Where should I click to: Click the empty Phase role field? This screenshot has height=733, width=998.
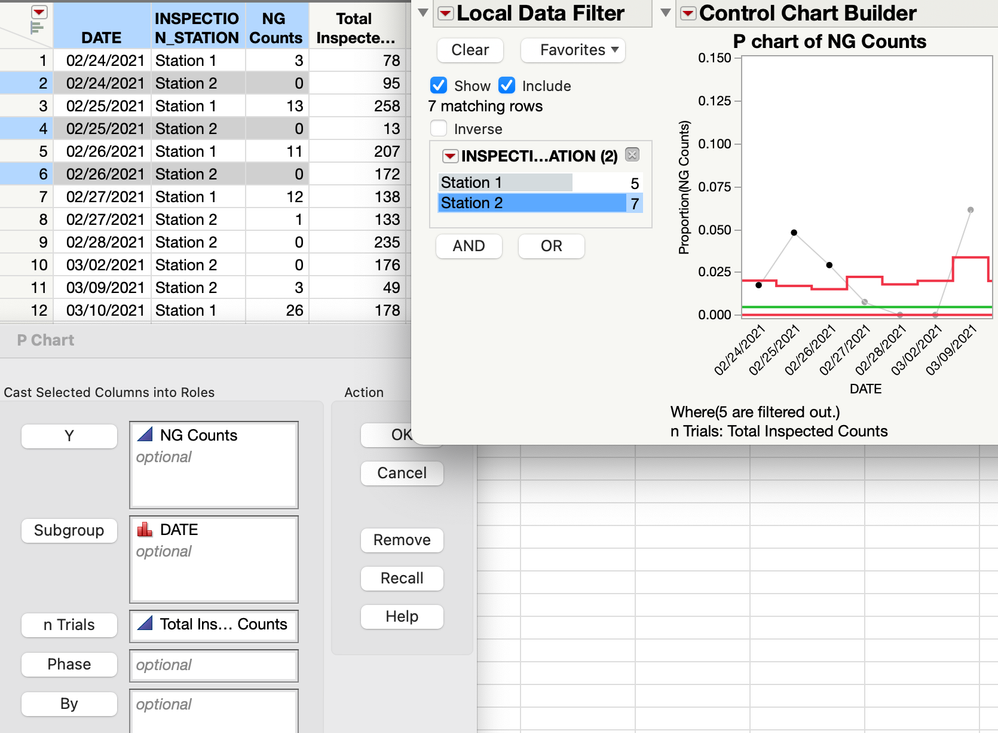[214, 665]
